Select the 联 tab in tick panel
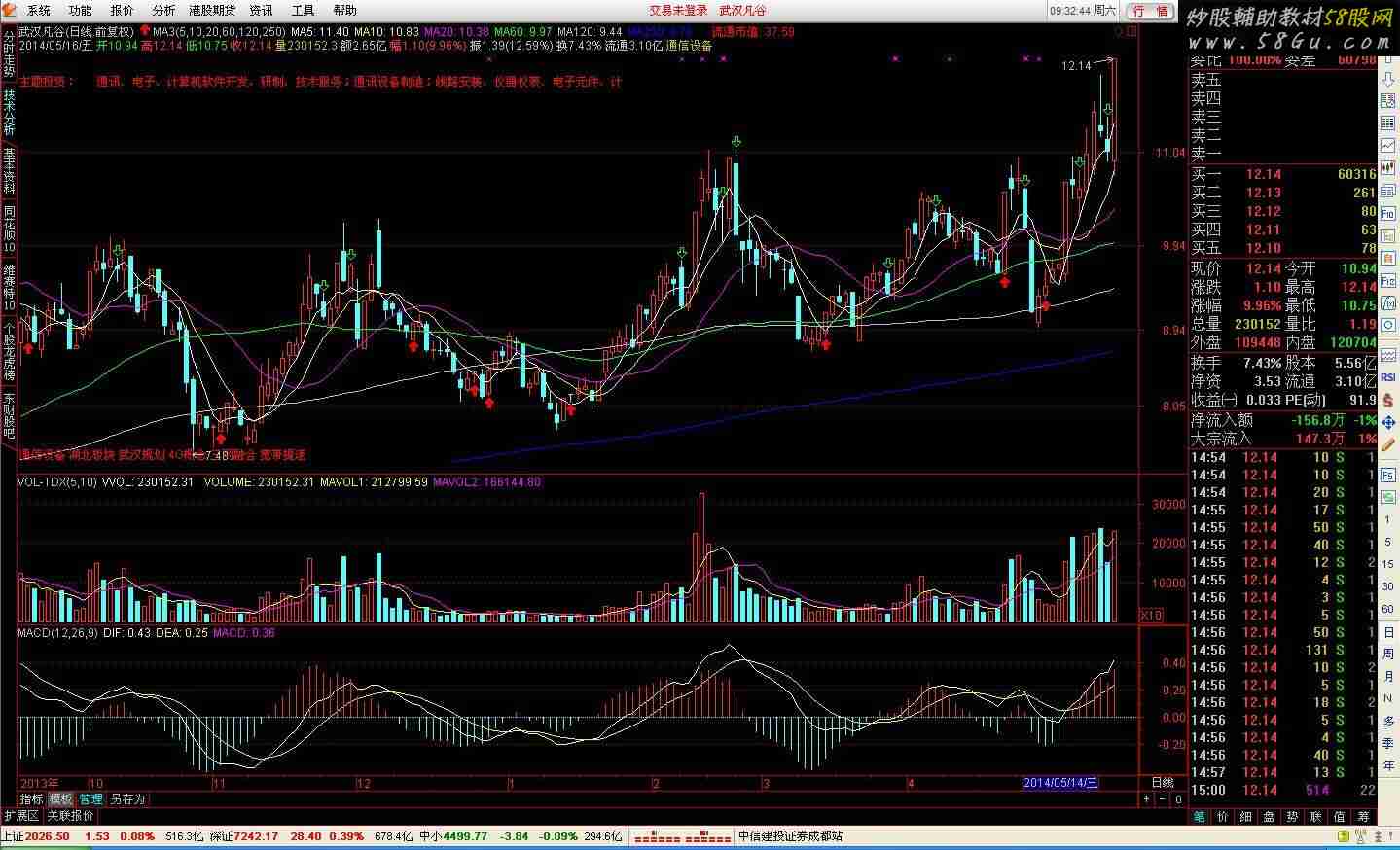 1316,816
